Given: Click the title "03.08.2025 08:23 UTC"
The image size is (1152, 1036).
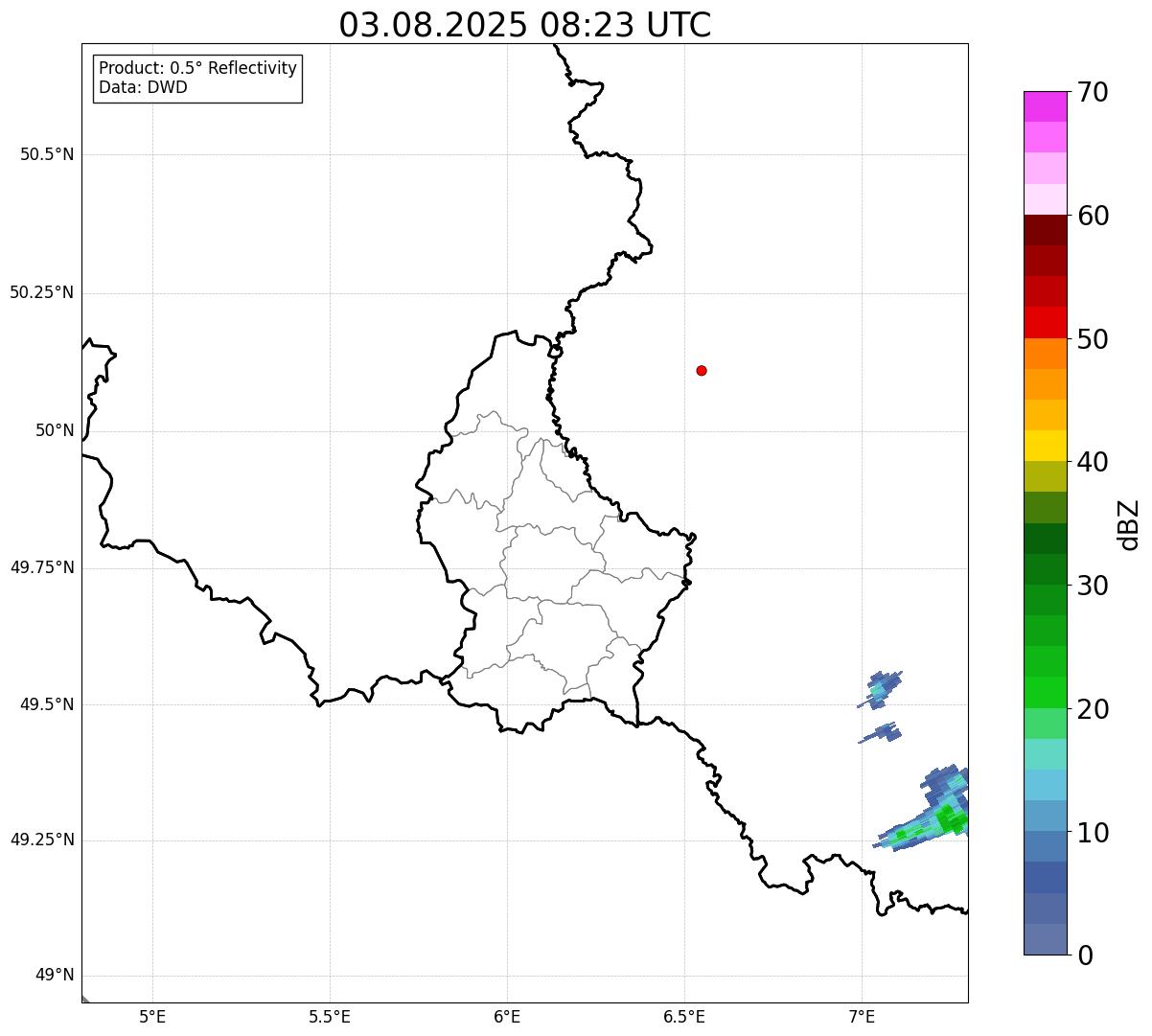Looking at the screenshot, I should tap(525, 25).
